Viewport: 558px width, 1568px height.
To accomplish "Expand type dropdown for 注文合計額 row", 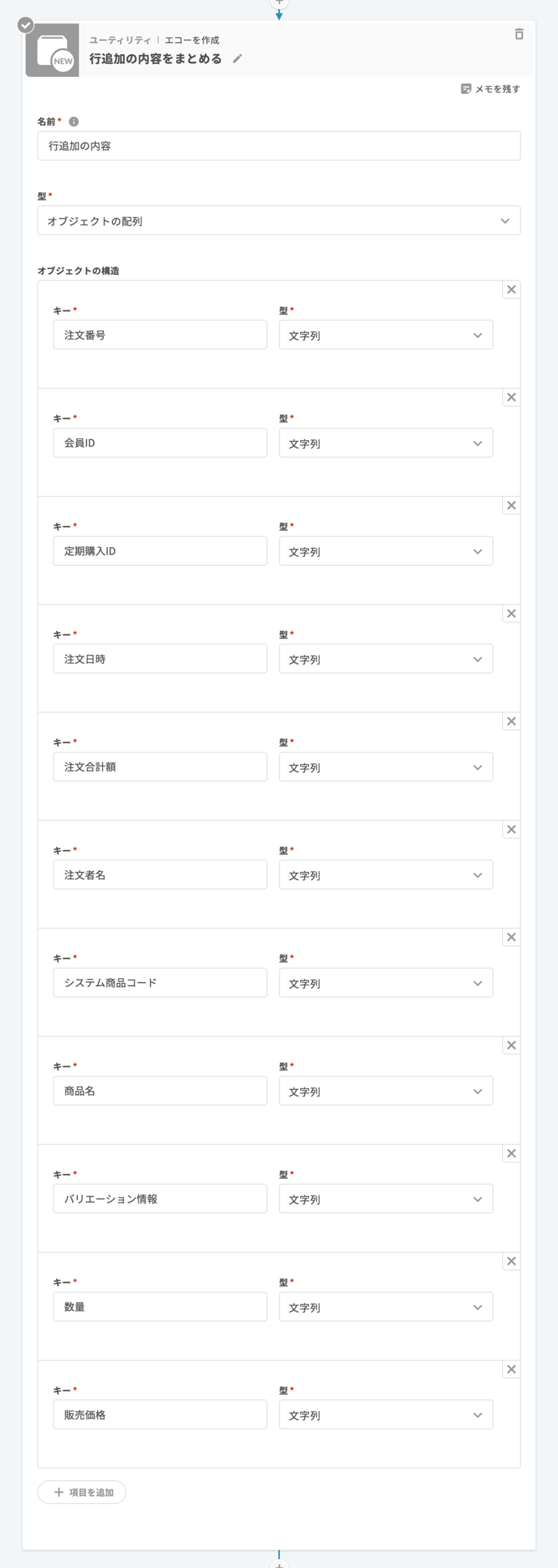I will click(385, 767).
